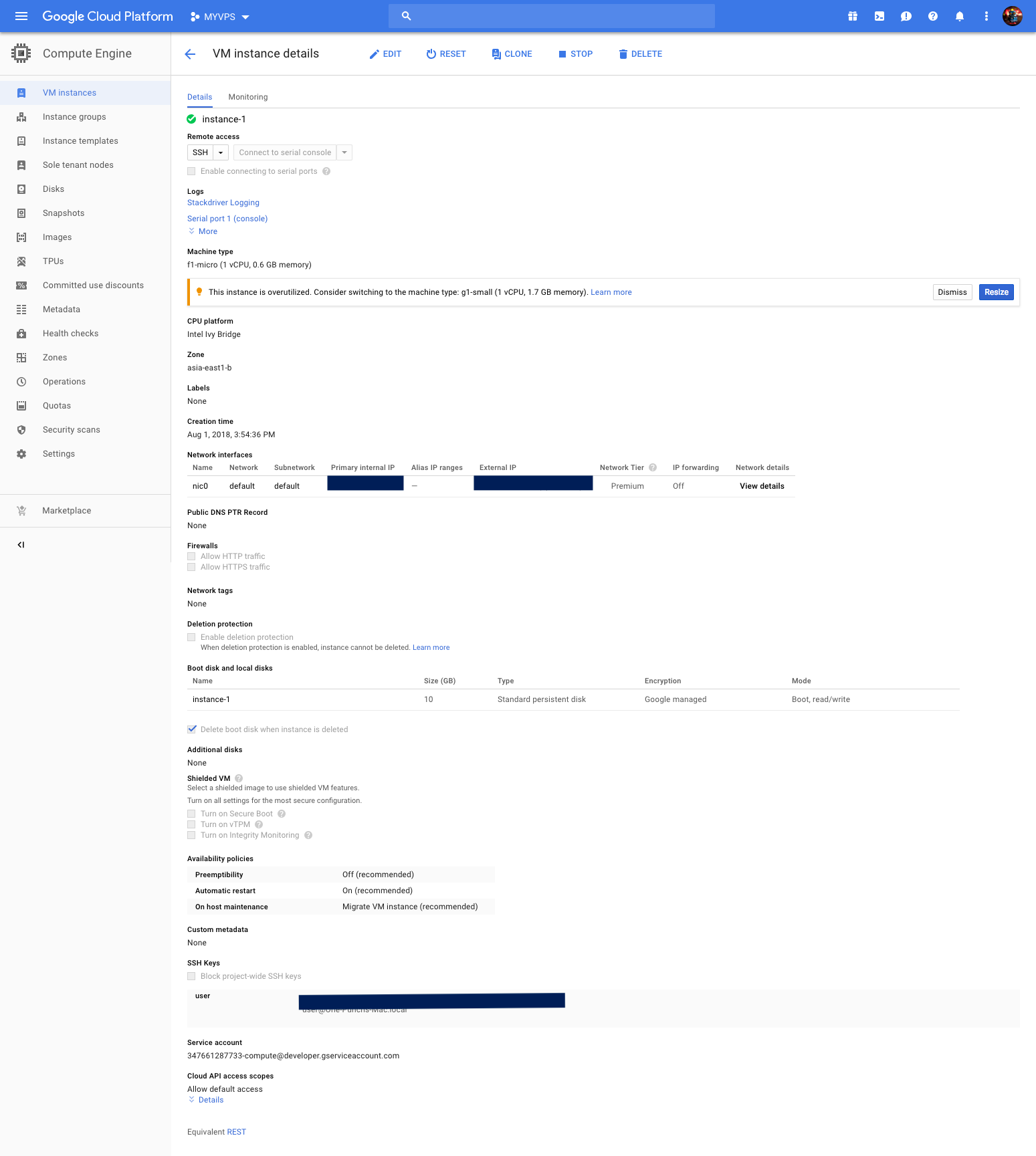This screenshot has height=1156, width=1036.
Task: Open Quotas in the sidebar
Action: point(85,406)
